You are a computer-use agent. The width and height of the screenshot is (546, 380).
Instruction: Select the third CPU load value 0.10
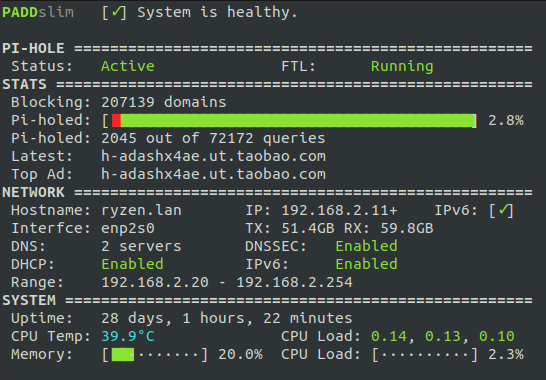(x=497, y=336)
